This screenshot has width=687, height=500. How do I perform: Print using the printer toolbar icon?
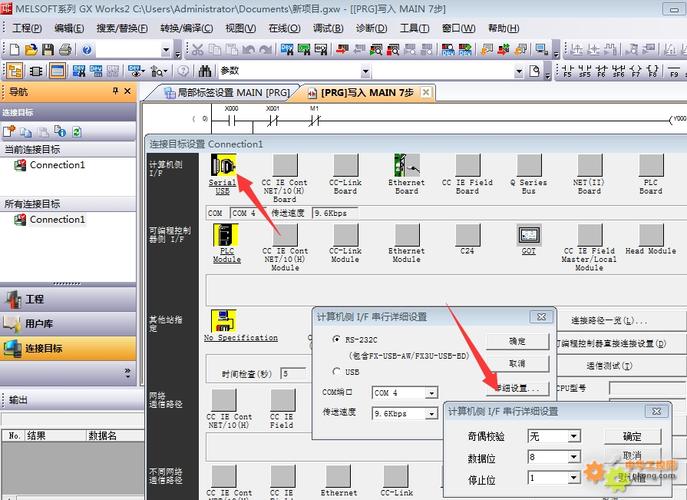pyautogui.click(x=65, y=50)
